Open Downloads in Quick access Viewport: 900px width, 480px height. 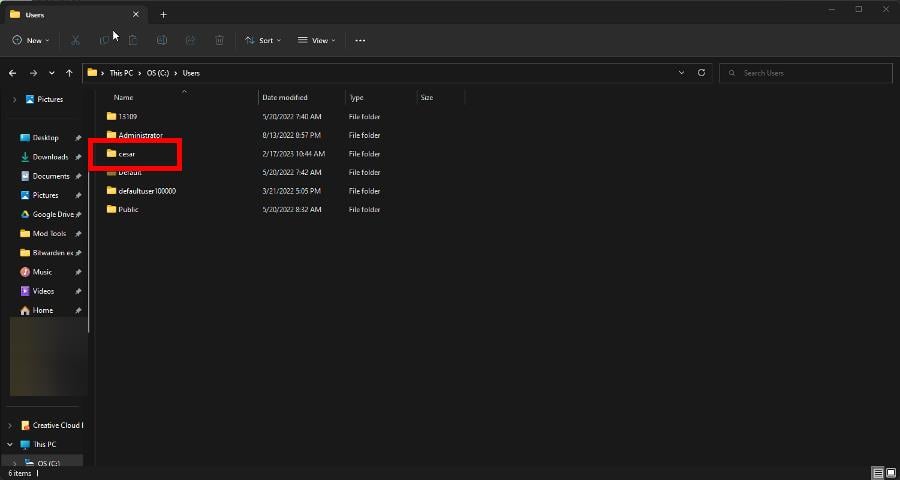click(50, 157)
